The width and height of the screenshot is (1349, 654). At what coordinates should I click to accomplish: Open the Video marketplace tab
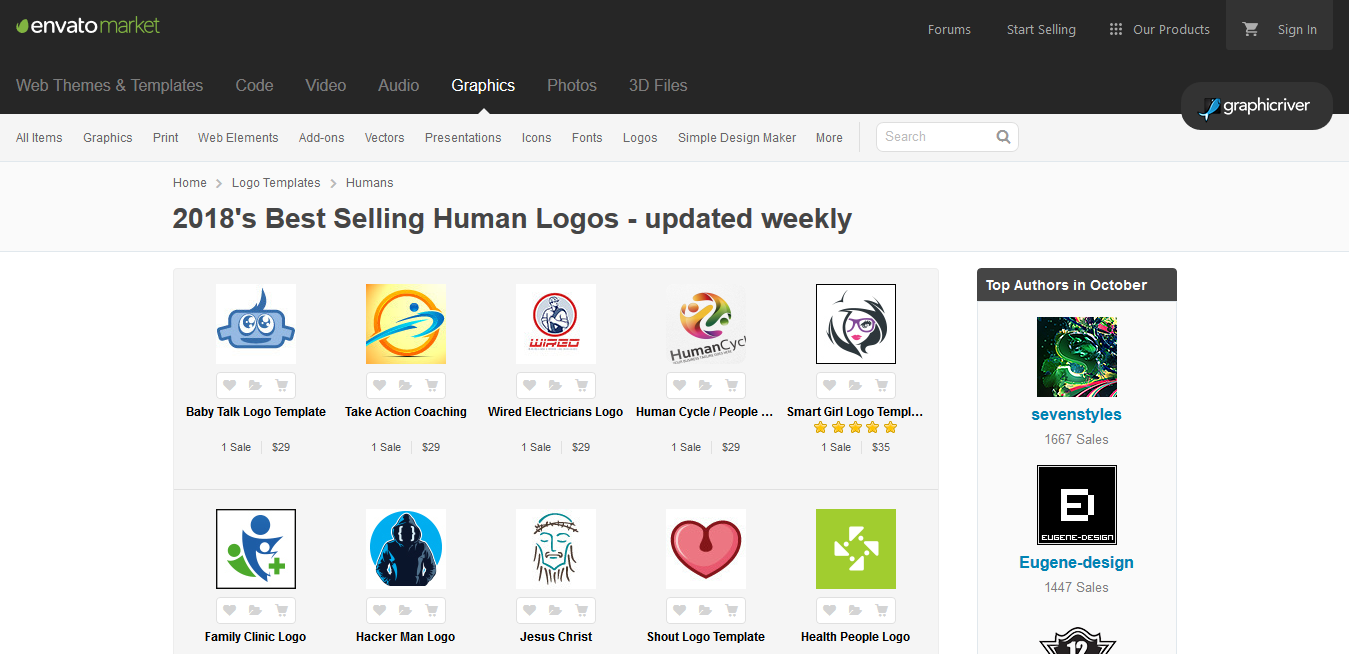click(326, 86)
